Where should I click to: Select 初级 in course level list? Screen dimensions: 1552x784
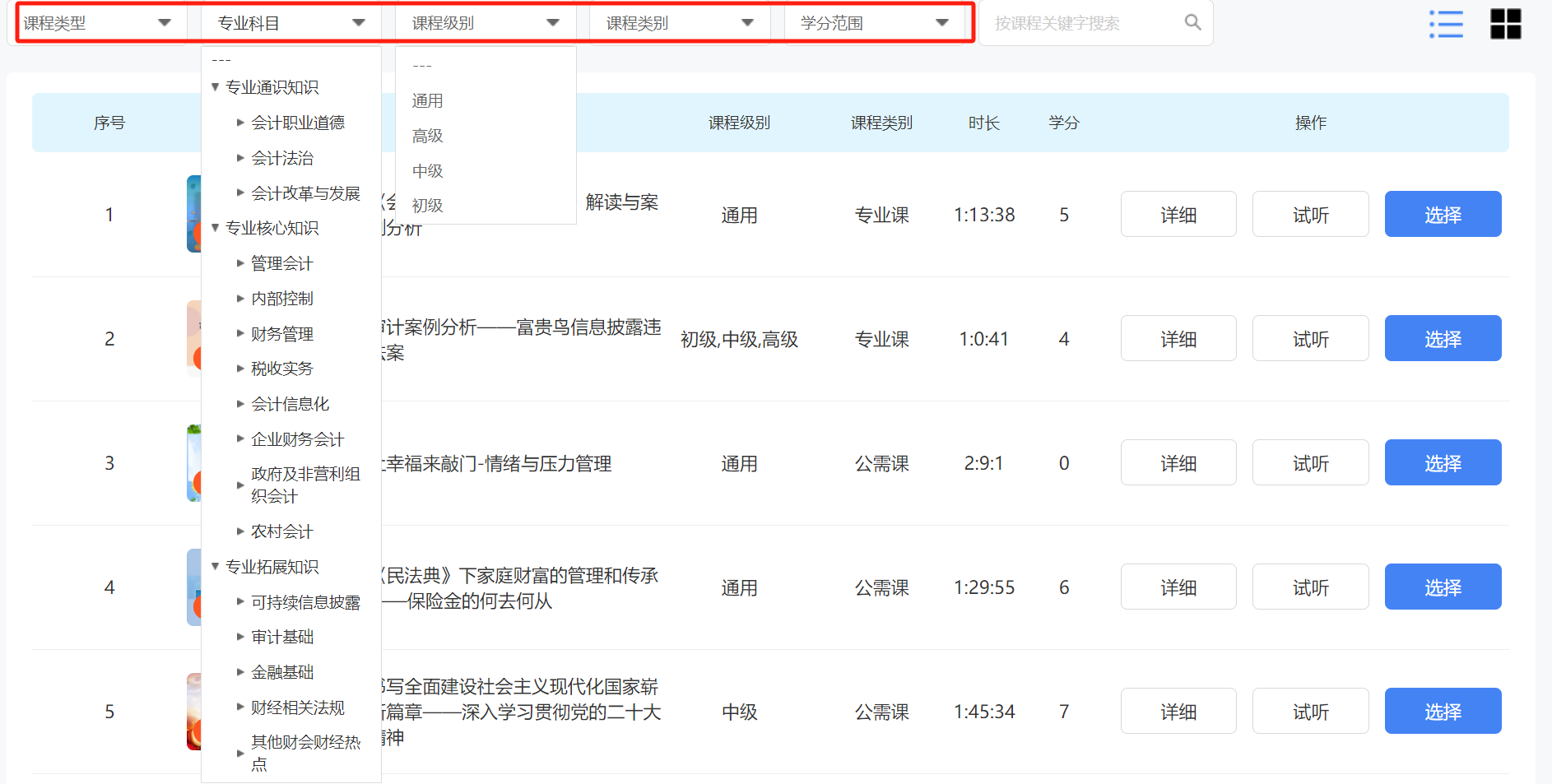click(428, 206)
